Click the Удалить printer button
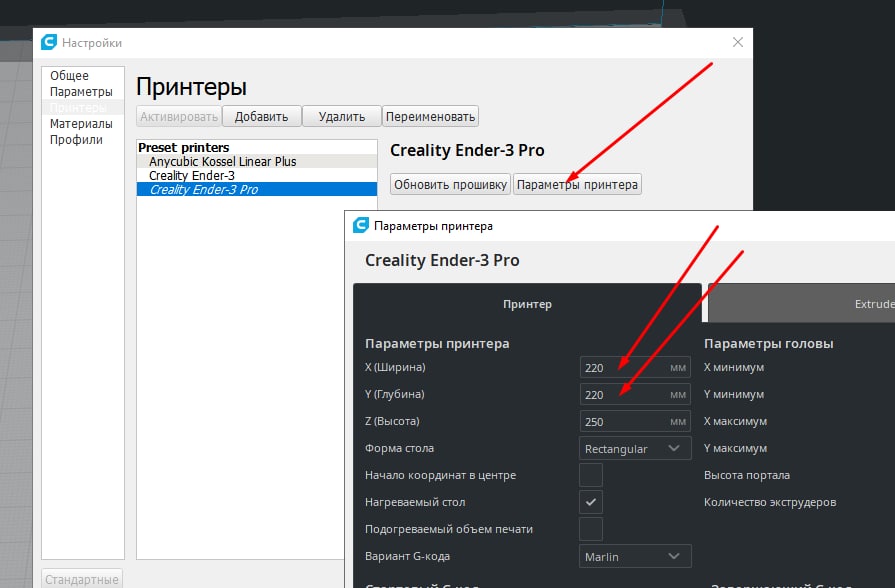895x588 pixels. point(341,116)
